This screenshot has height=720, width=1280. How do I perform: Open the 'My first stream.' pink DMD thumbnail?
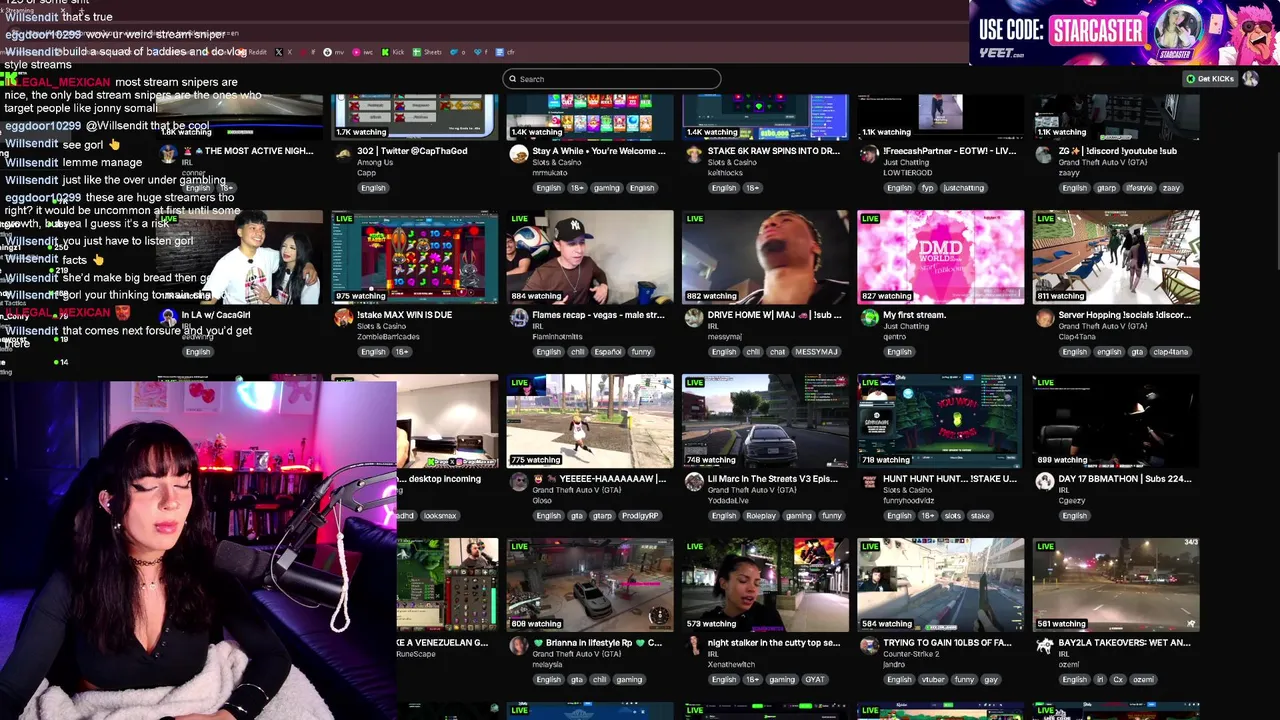click(x=940, y=257)
